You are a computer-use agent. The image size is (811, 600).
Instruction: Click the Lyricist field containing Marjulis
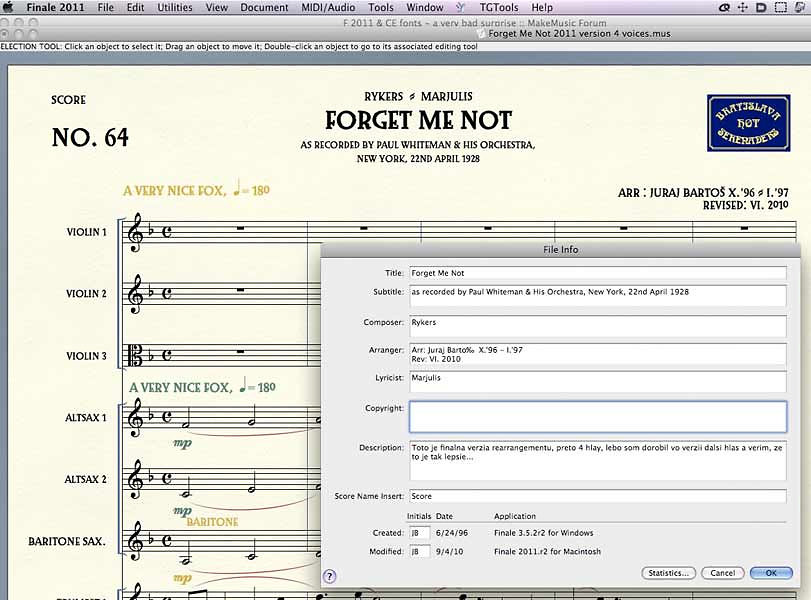598,382
